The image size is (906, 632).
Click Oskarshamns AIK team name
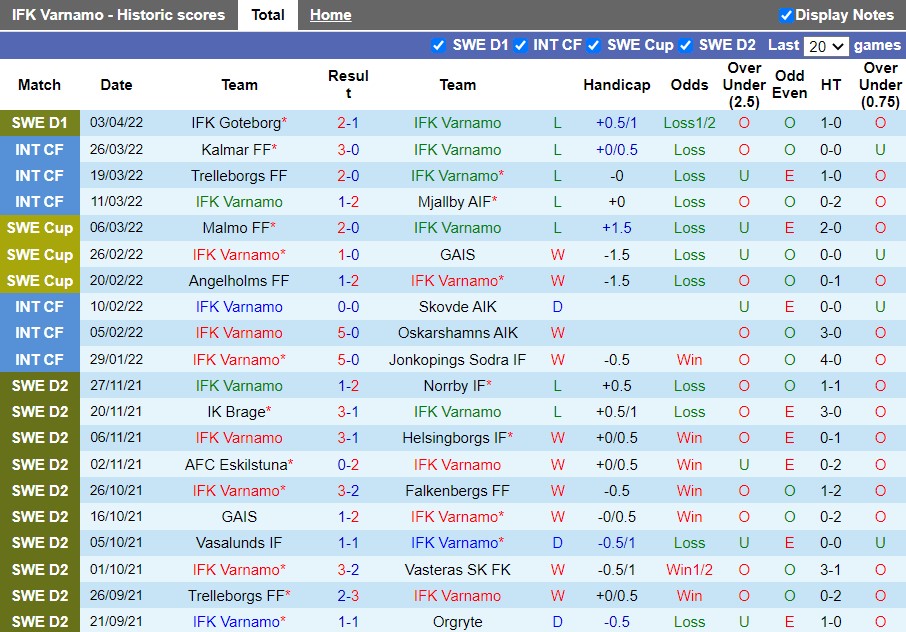pos(457,333)
